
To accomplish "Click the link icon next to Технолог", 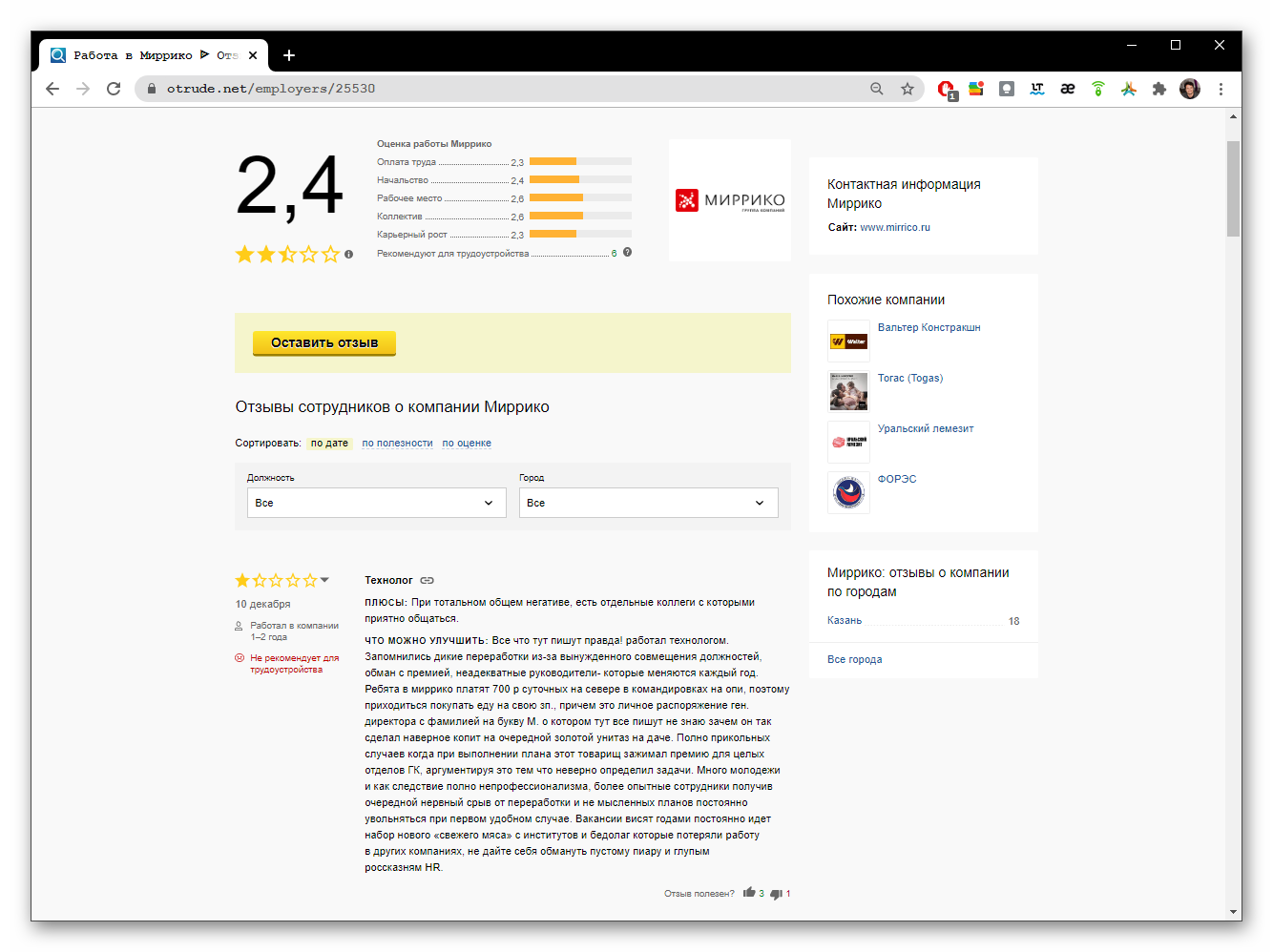I will 428,580.
